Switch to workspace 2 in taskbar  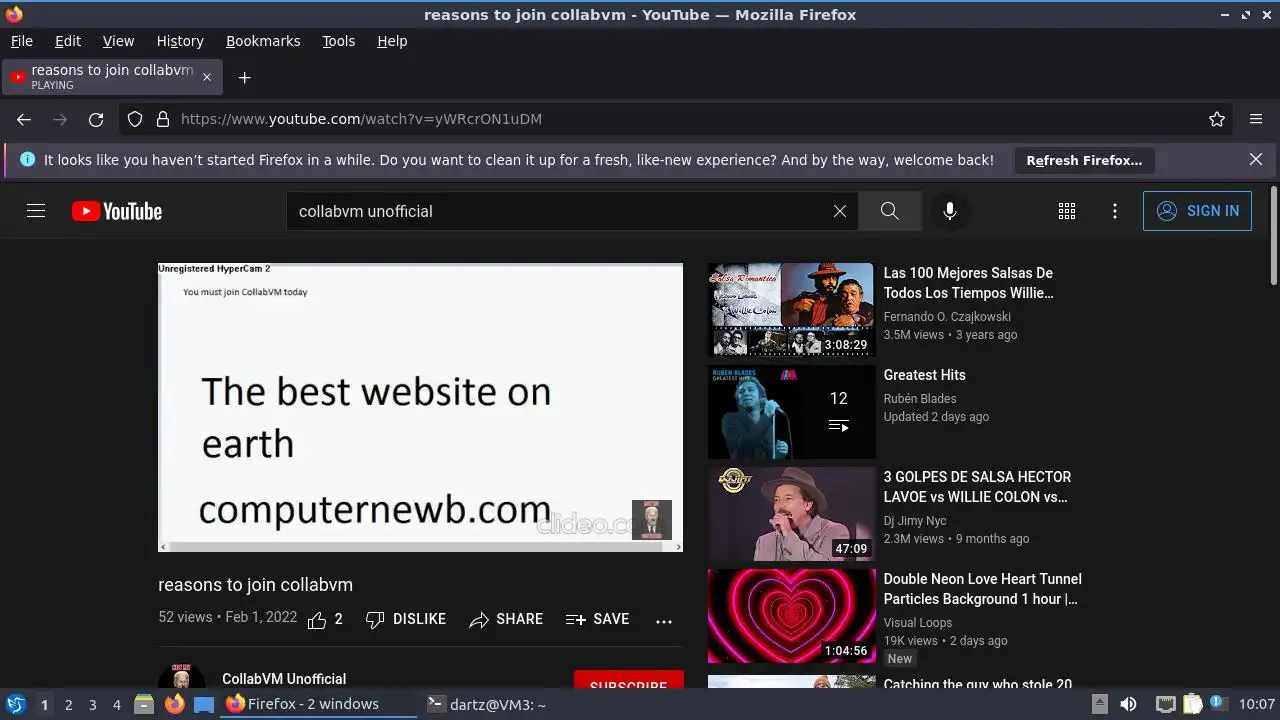[x=68, y=705]
